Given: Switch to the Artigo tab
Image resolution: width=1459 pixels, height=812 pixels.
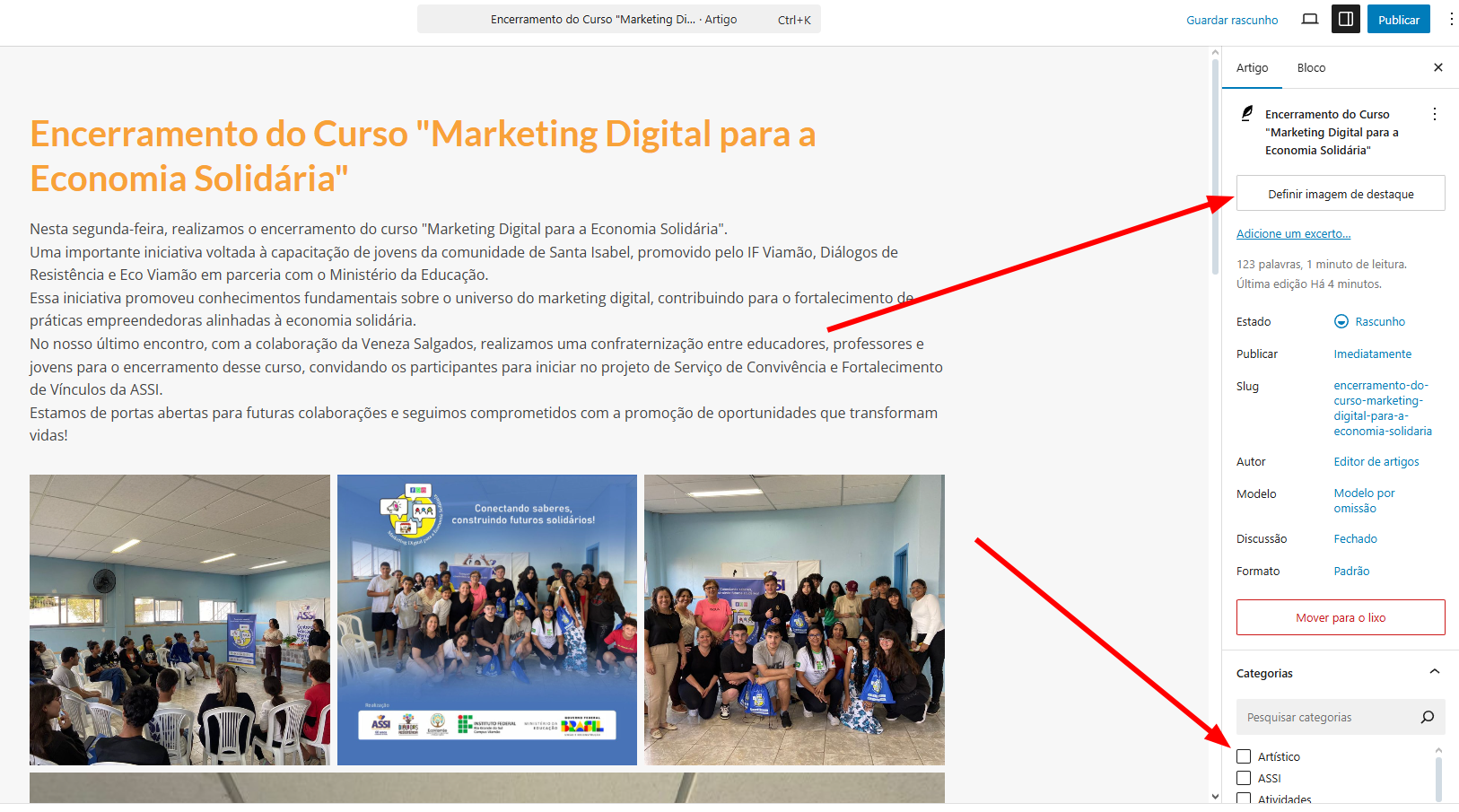Looking at the screenshot, I should (x=1252, y=67).
